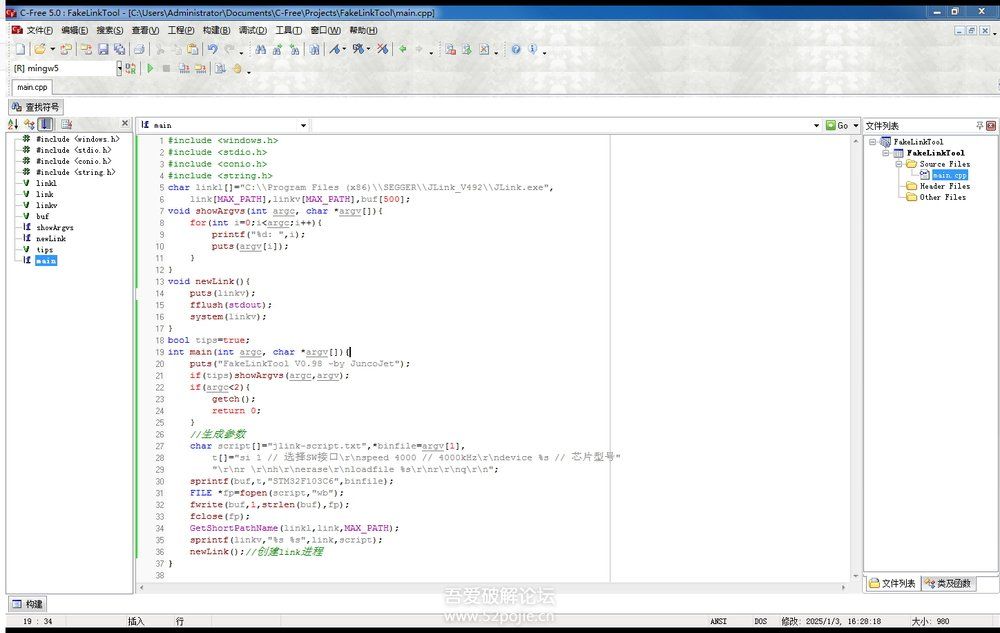Open the dropdown arrow beside Go
Viewport: 1000px width, 633px height.
pos(855,126)
